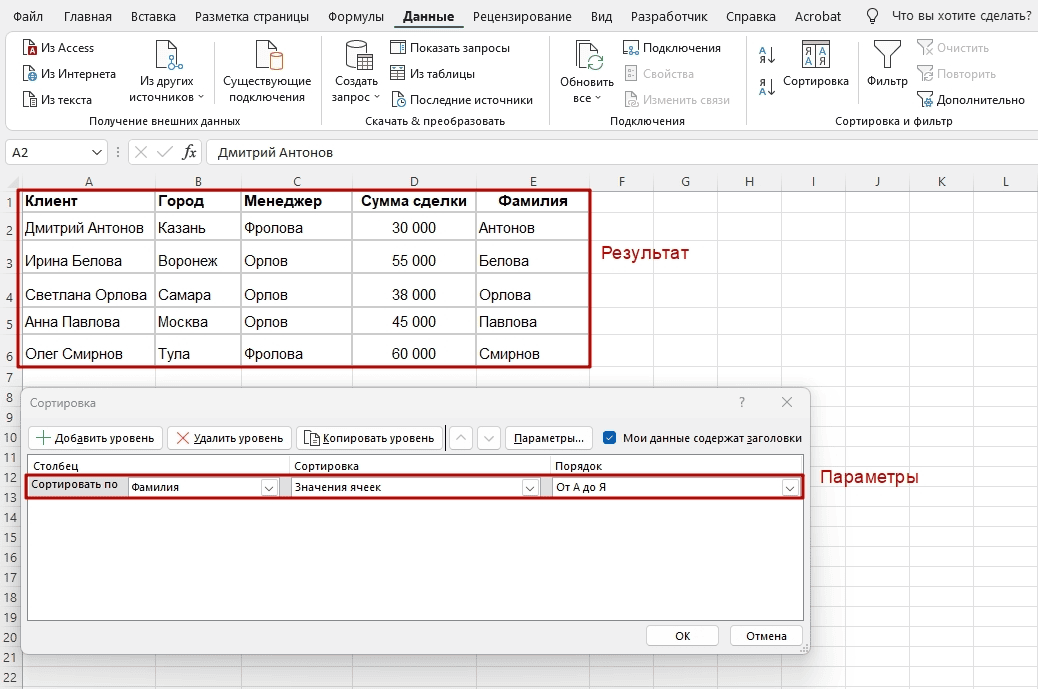Screen dimensions: 1038x689
Task: Switch to the 'Формулы' ribbon tab
Action: tap(356, 17)
